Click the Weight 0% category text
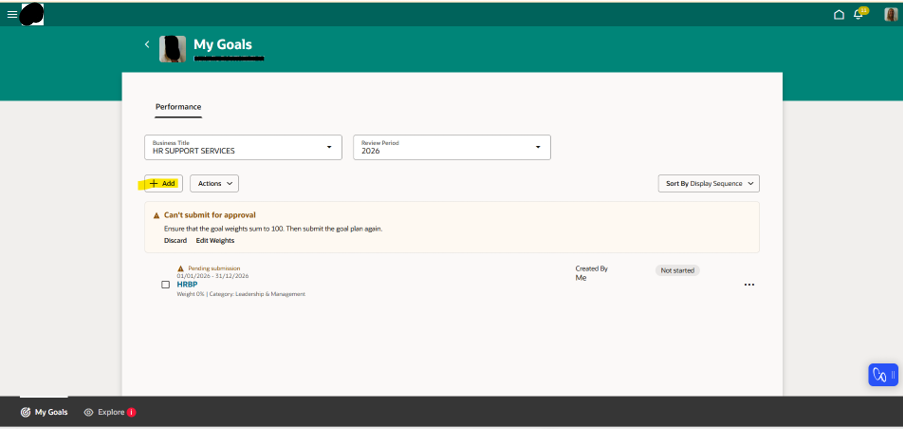Viewport: 903px width, 429px height. [x=241, y=294]
